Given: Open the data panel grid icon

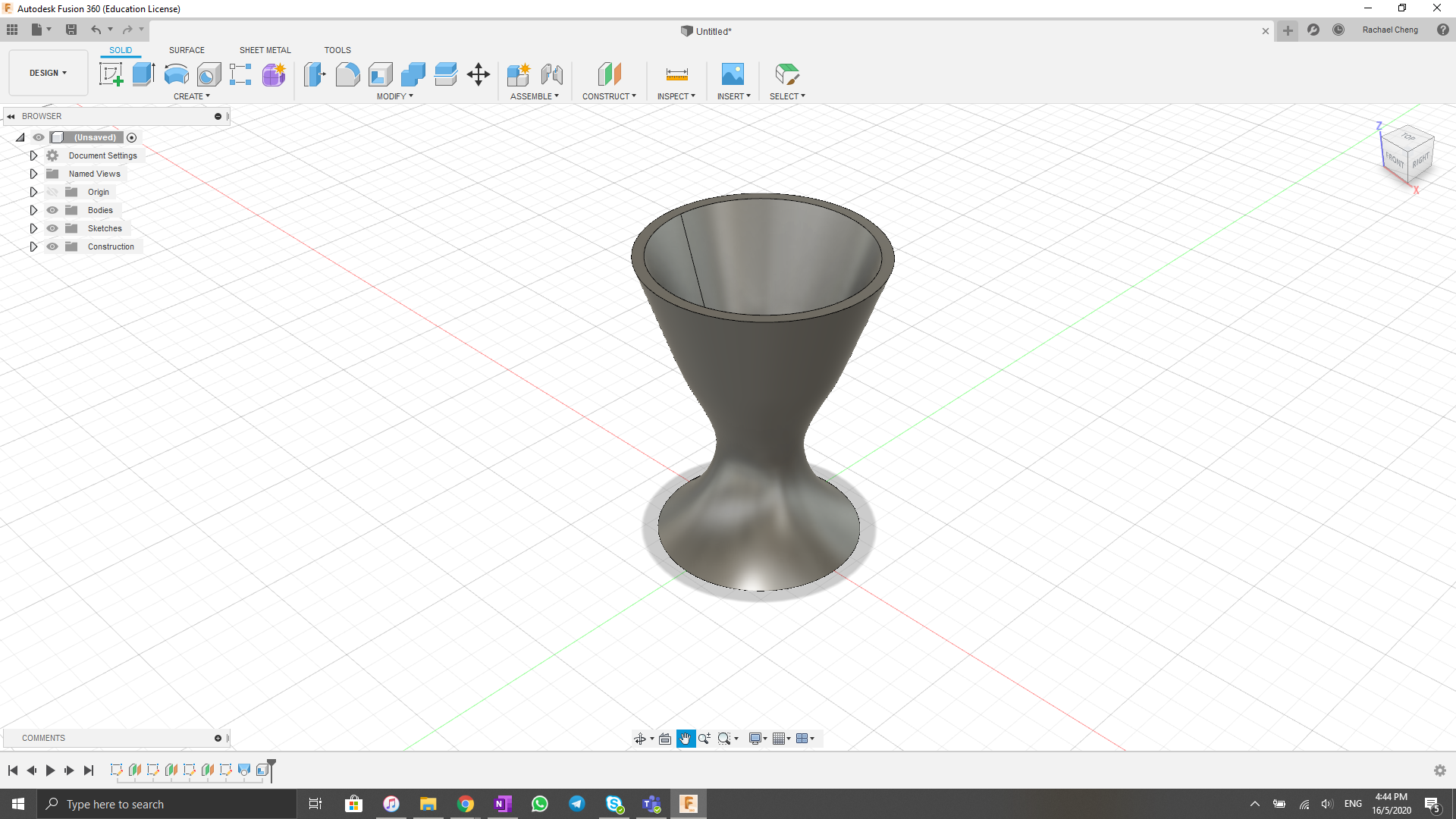Looking at the screenshot, I should 12,30.
